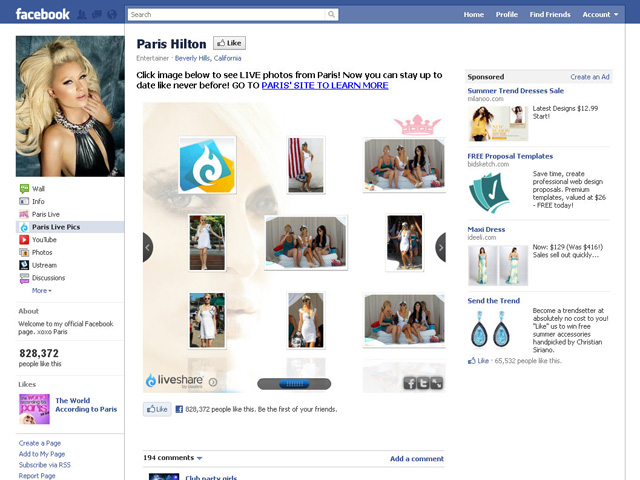
Task: Share gallery via Facebook icon
Action: point(410,383)
